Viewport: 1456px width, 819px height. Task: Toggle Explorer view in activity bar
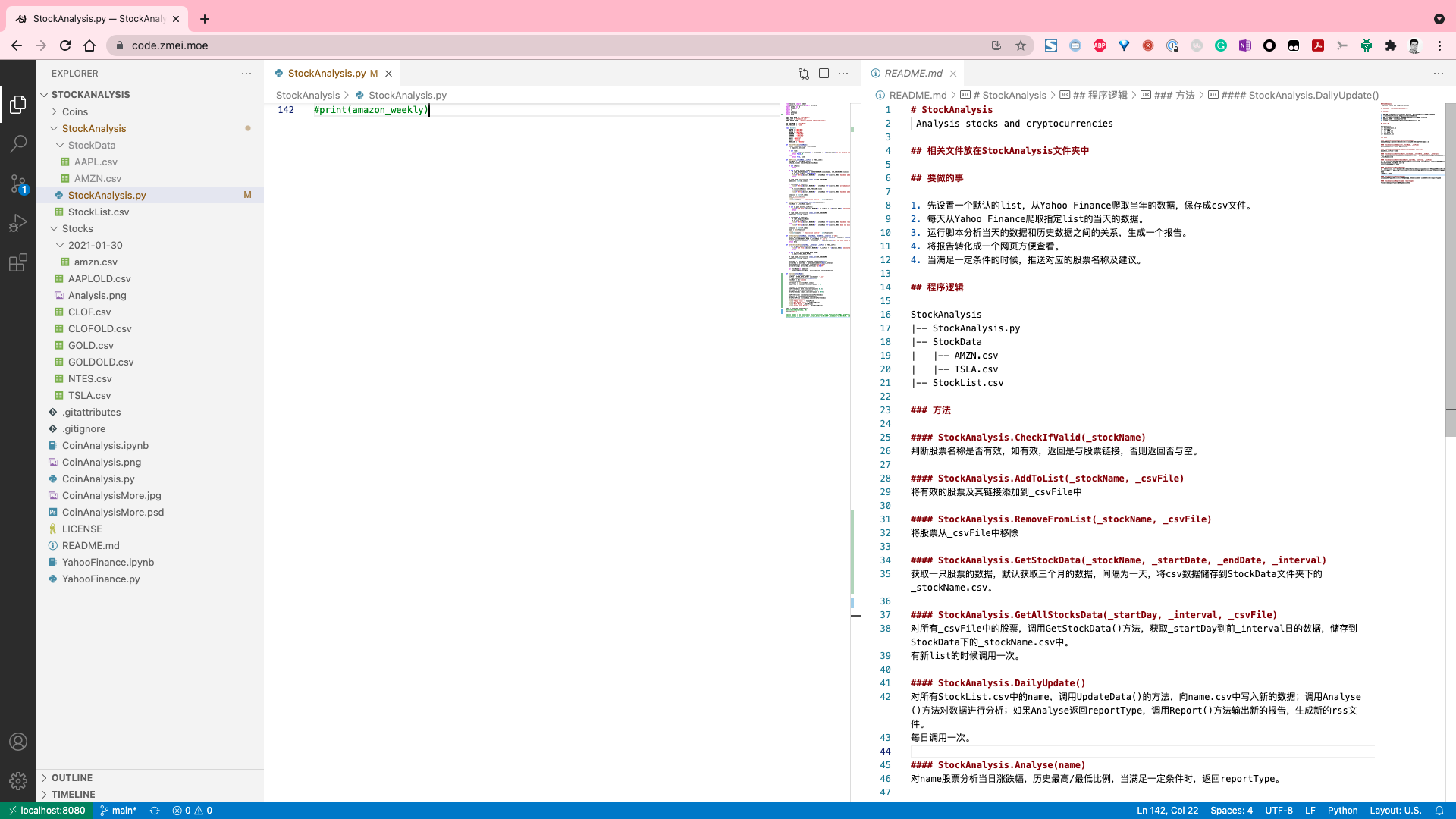[18, 105]
